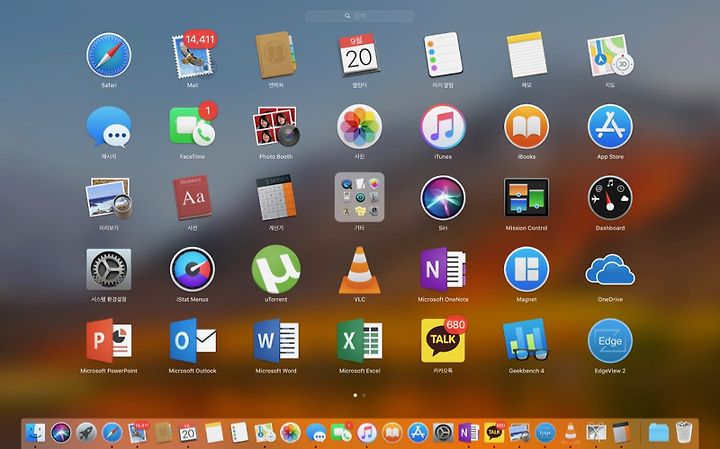Click the Launchpad rocket in the Dock
Screen dimensions: 720x449
click(x=86, y=432)
